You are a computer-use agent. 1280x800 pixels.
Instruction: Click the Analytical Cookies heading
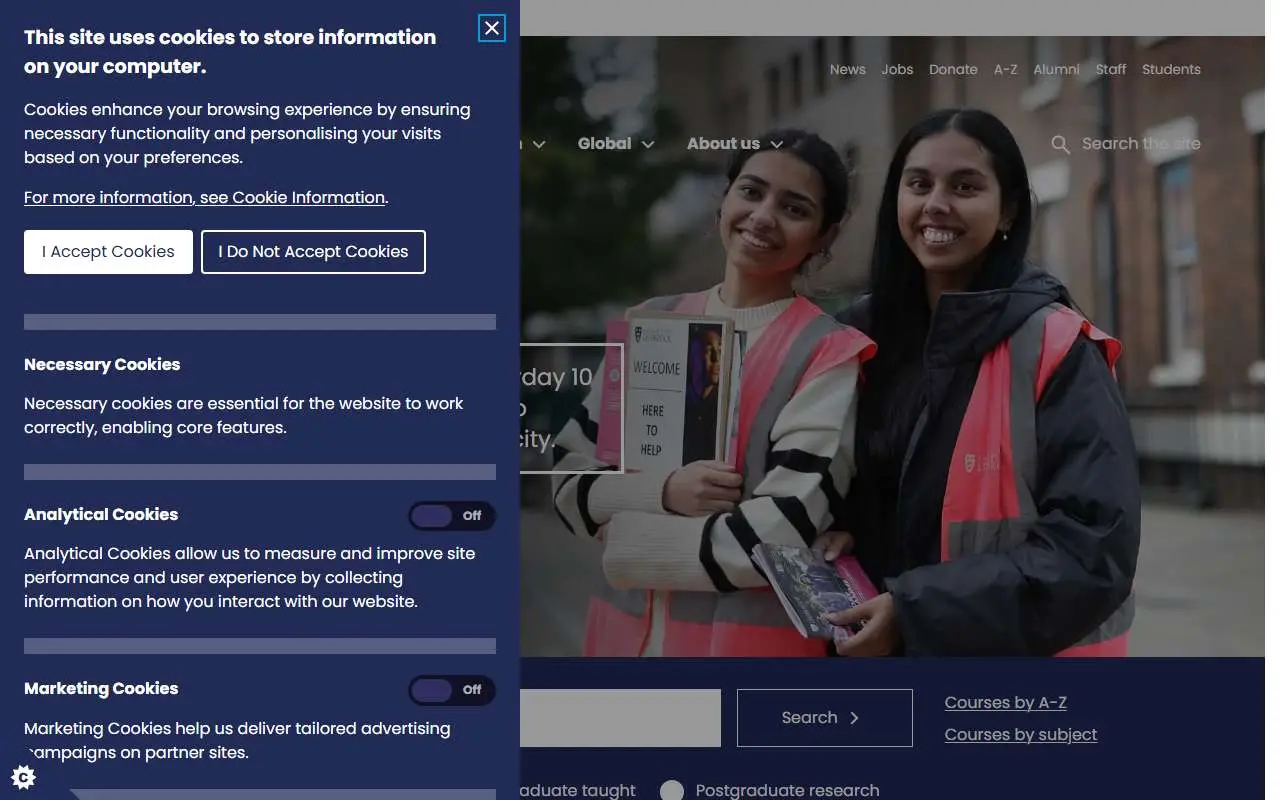[101, 515]
